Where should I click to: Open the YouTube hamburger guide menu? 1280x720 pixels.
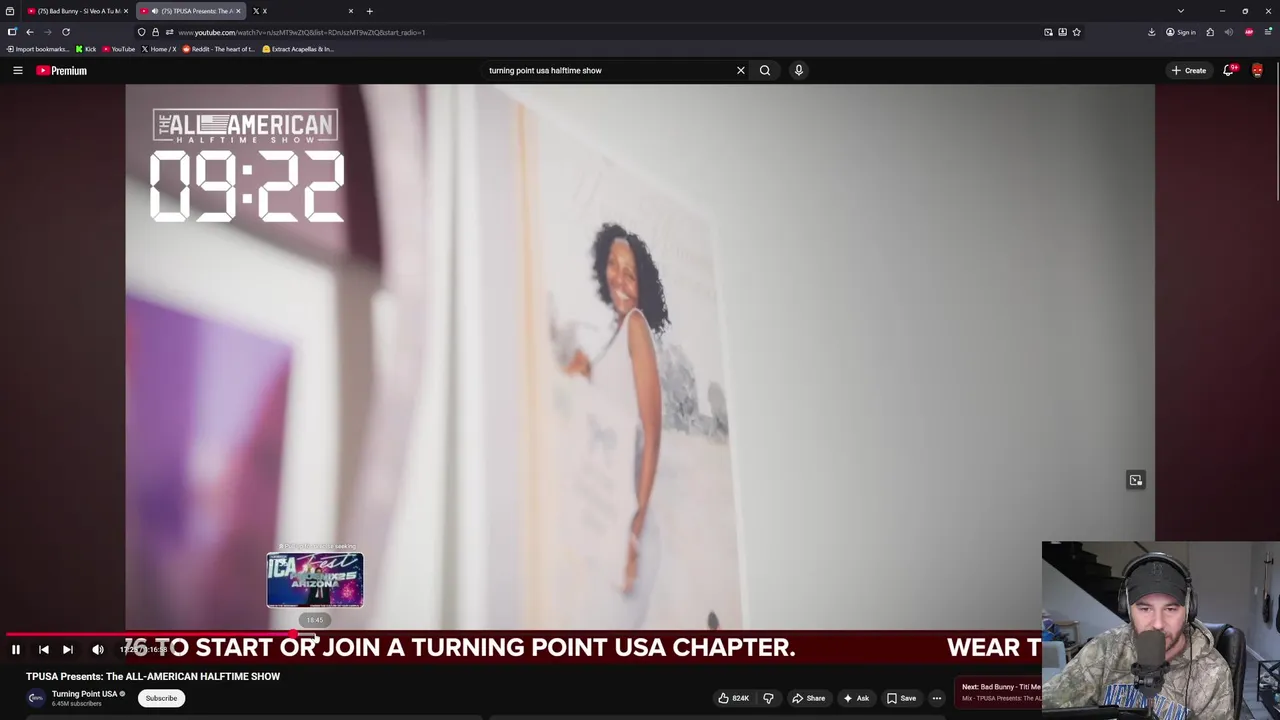(x=17, y=70)
